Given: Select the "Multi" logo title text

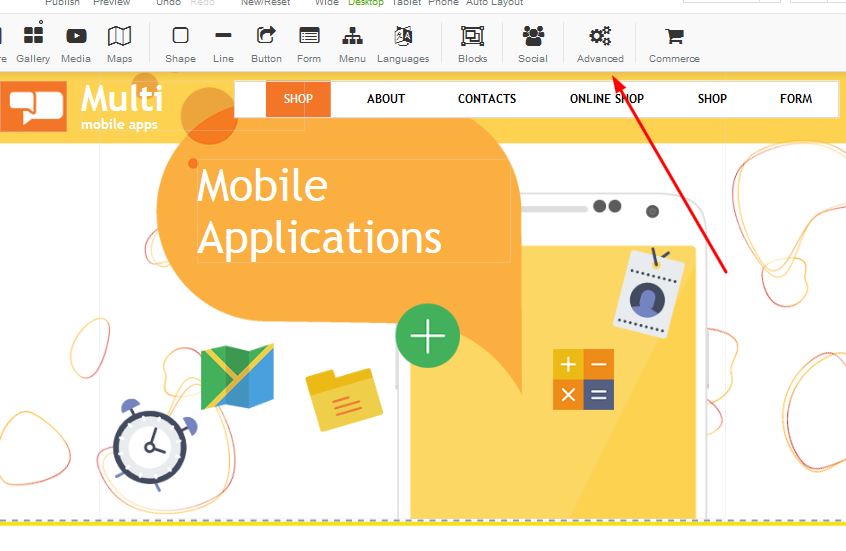Looking at the screenshot, I should coord(122,99).
